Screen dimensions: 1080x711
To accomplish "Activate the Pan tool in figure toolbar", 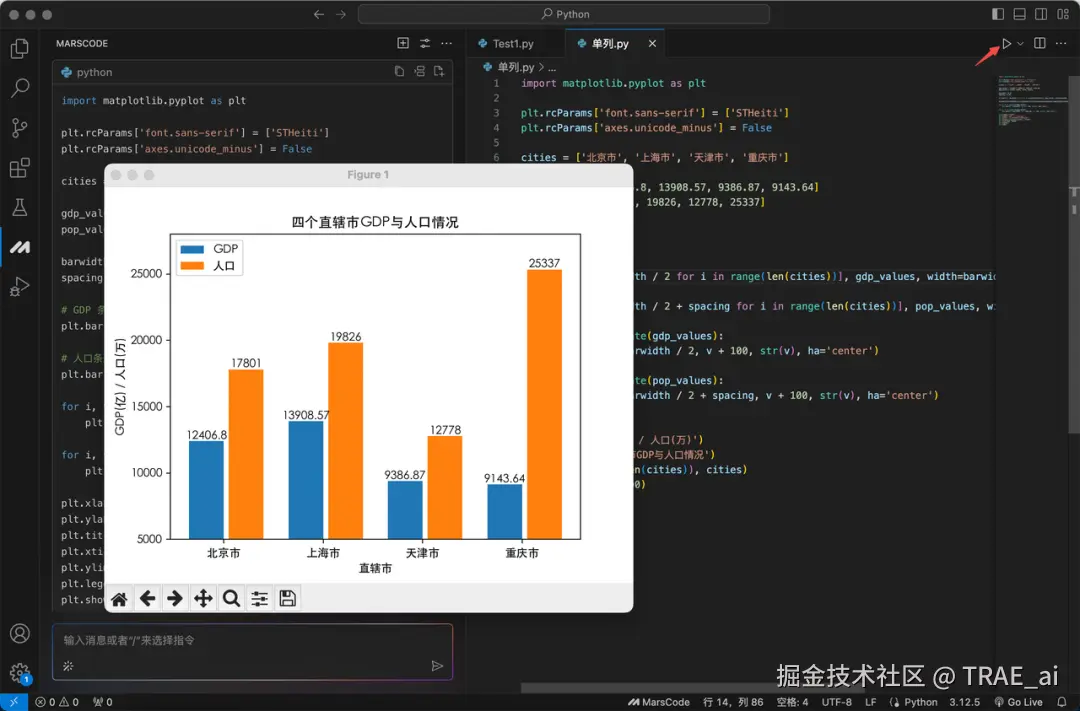I will [x=203, y=599].
